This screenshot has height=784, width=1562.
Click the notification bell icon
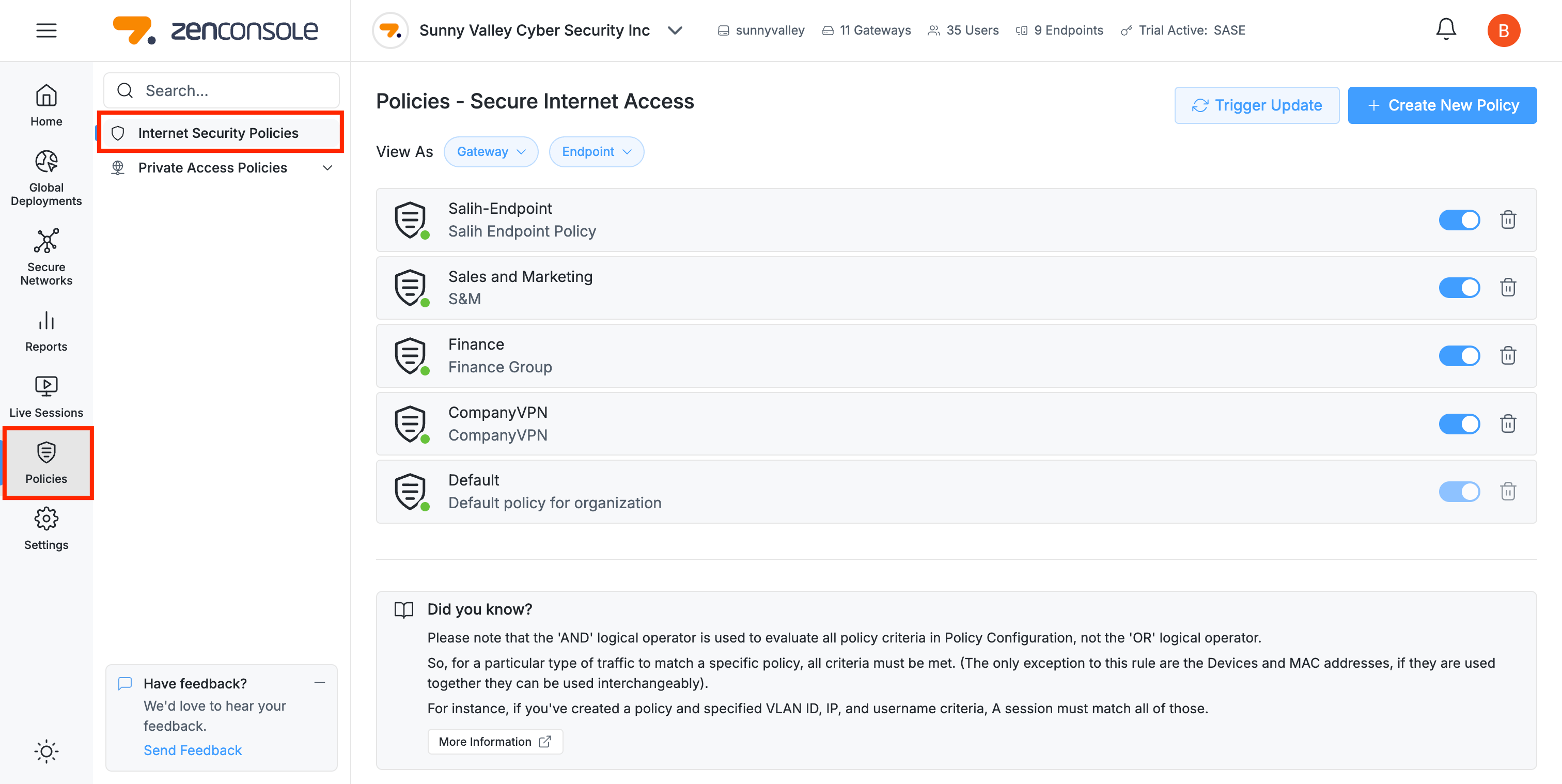click(x=1446, y=29)
